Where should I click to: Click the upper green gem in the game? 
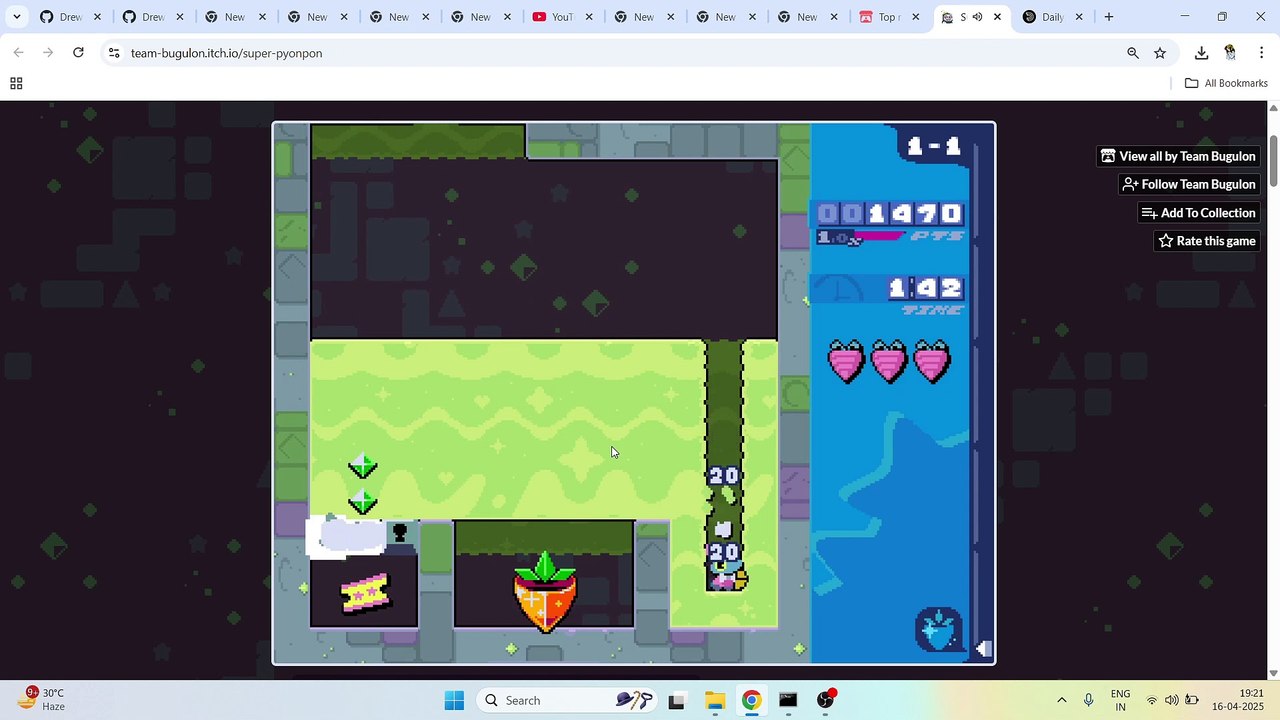point(362,466)
